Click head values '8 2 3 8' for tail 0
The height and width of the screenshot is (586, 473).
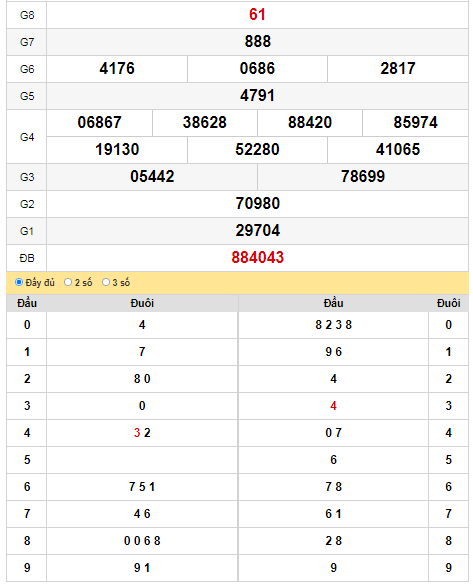(x=334, y=325)
